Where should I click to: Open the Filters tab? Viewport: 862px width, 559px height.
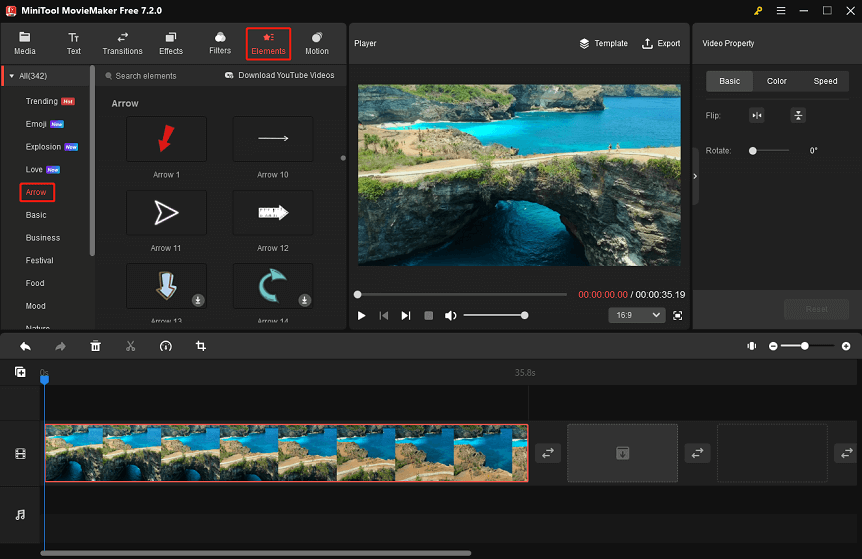click(220, 43)
